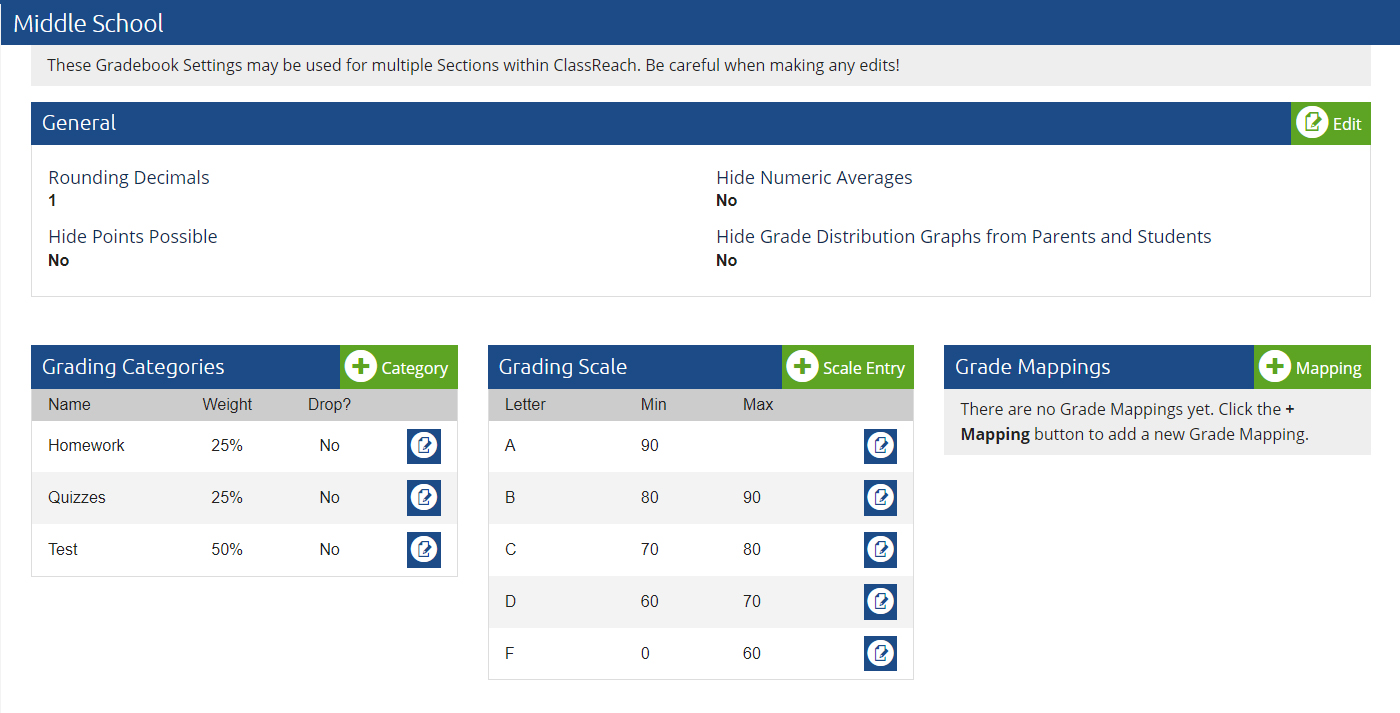Click the edit icon for Homework category
Screen dimensions: 1400x713
[423, 445]
